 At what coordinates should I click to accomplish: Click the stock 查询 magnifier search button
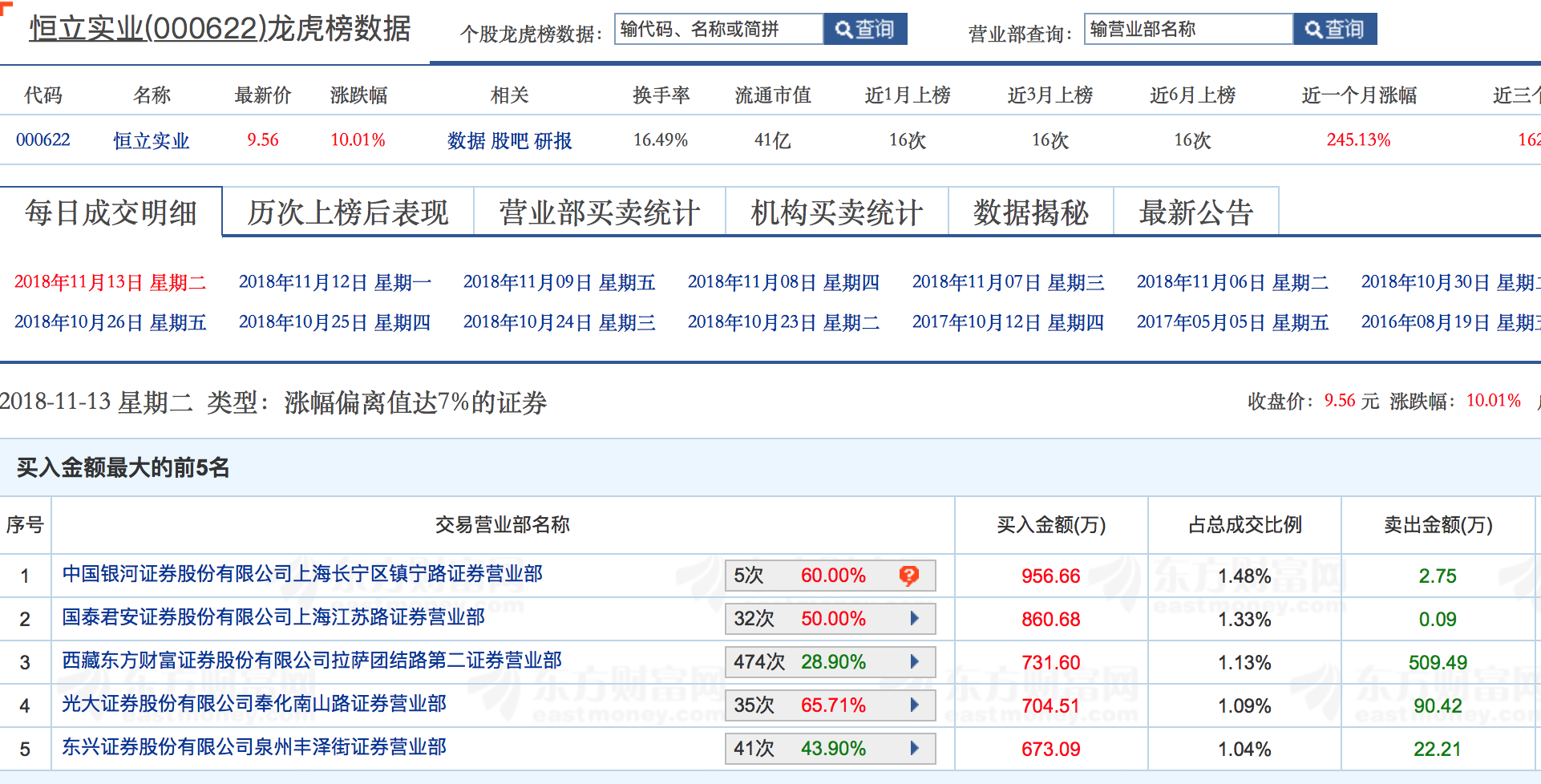point(864,30)
